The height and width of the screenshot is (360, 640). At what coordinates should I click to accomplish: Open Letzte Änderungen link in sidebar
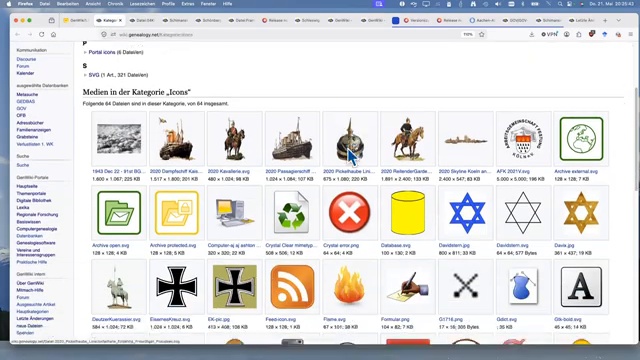tap(35, 318)
